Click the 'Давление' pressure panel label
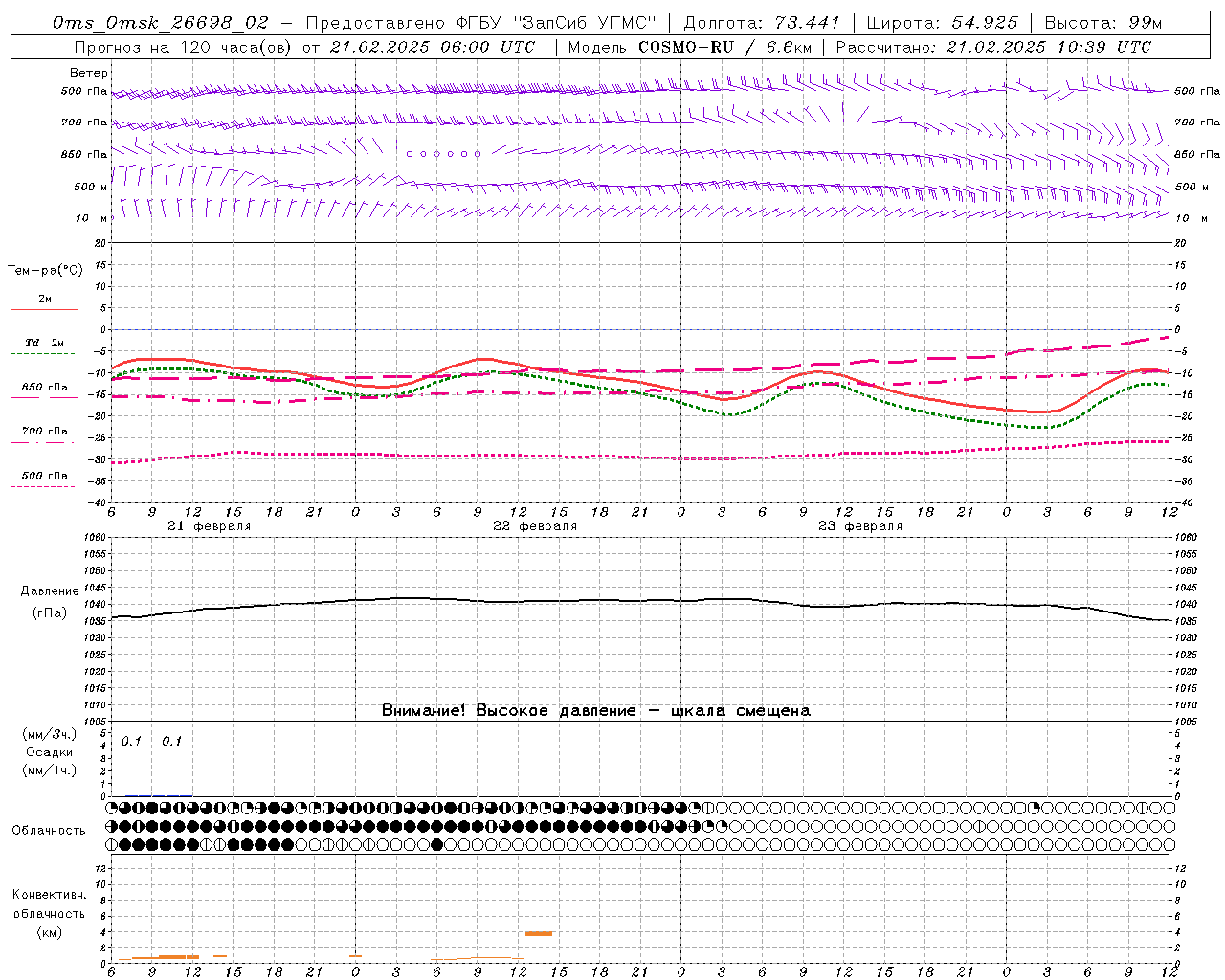 pyautogui.click(x=50, y=591)
